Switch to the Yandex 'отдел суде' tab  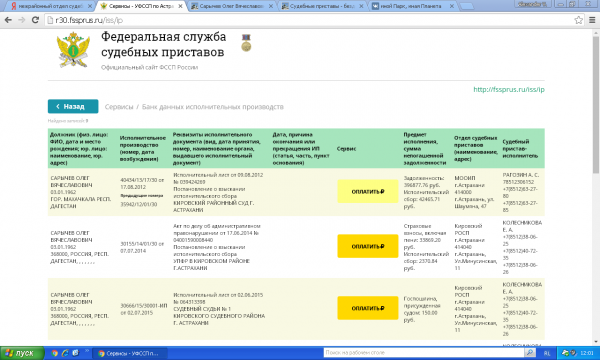52,6
